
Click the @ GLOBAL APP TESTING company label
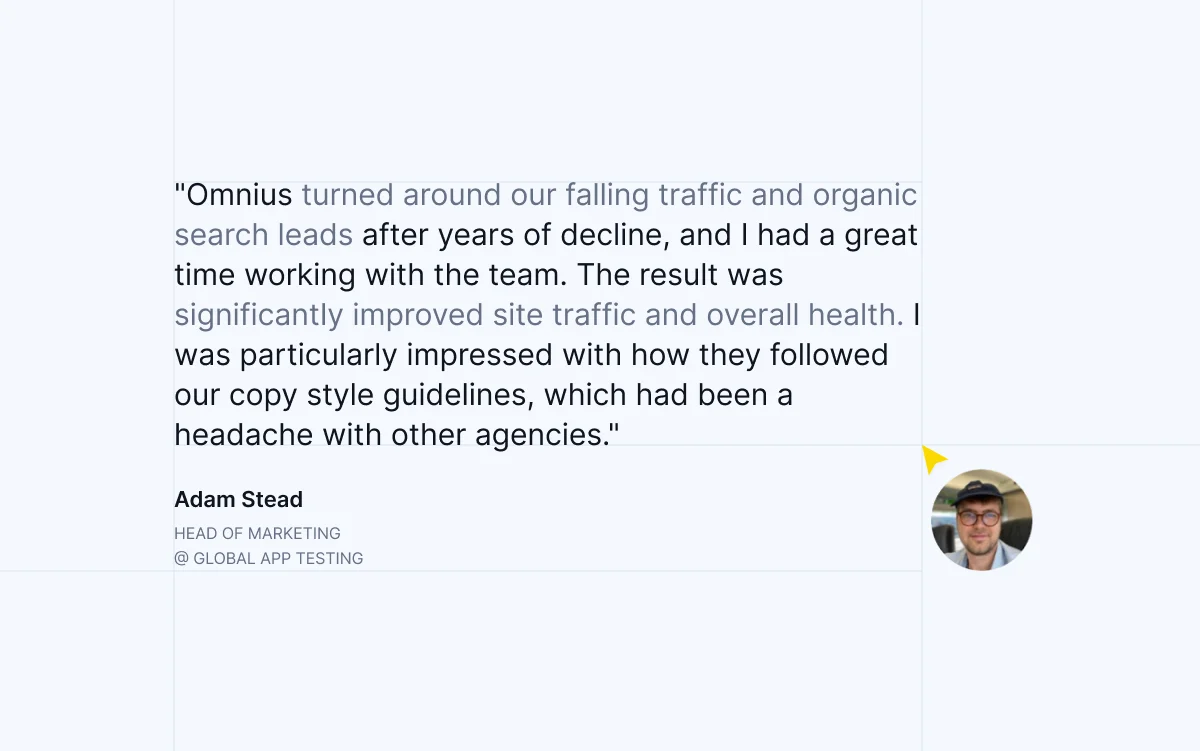[x=268, y=558]
